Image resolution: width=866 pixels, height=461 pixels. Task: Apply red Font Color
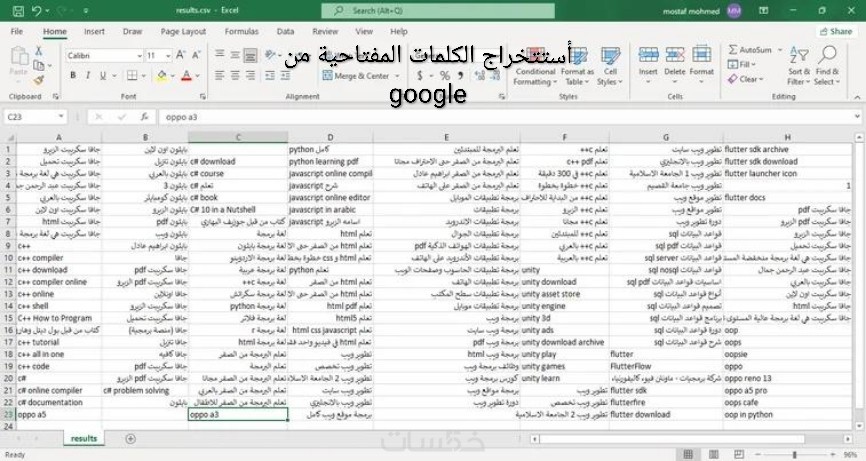186,76
